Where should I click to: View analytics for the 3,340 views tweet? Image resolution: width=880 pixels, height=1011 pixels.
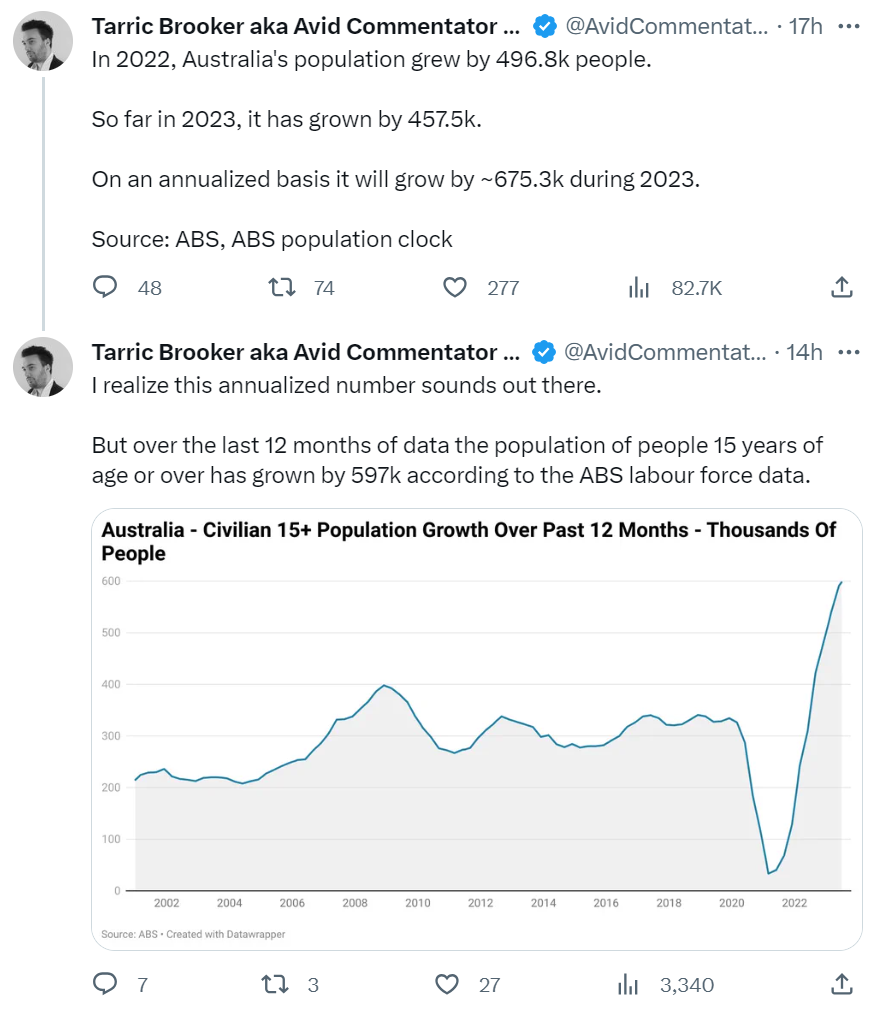[x=628, y=985]
